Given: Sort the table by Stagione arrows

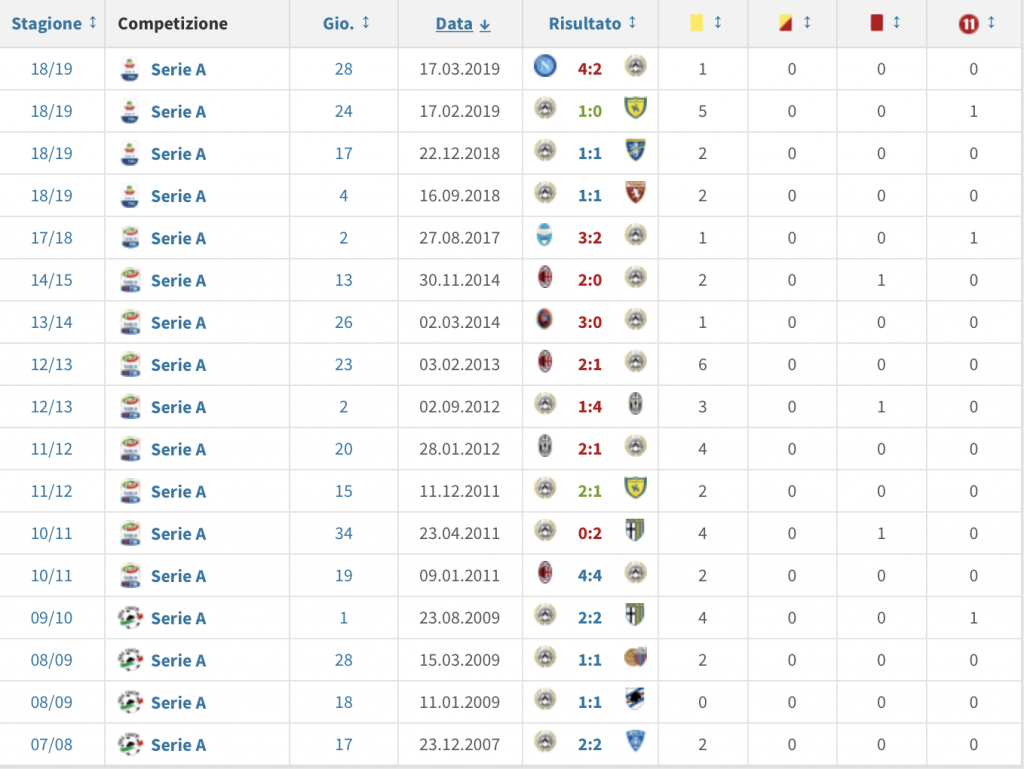Looking at the screenshot, I should [93, 22].
